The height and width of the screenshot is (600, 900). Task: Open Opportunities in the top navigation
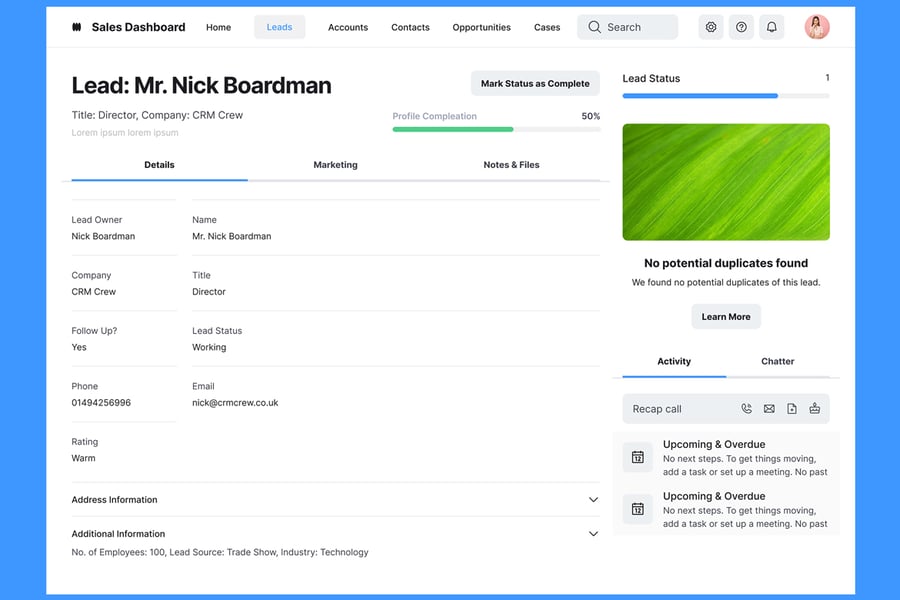point(481,28)
